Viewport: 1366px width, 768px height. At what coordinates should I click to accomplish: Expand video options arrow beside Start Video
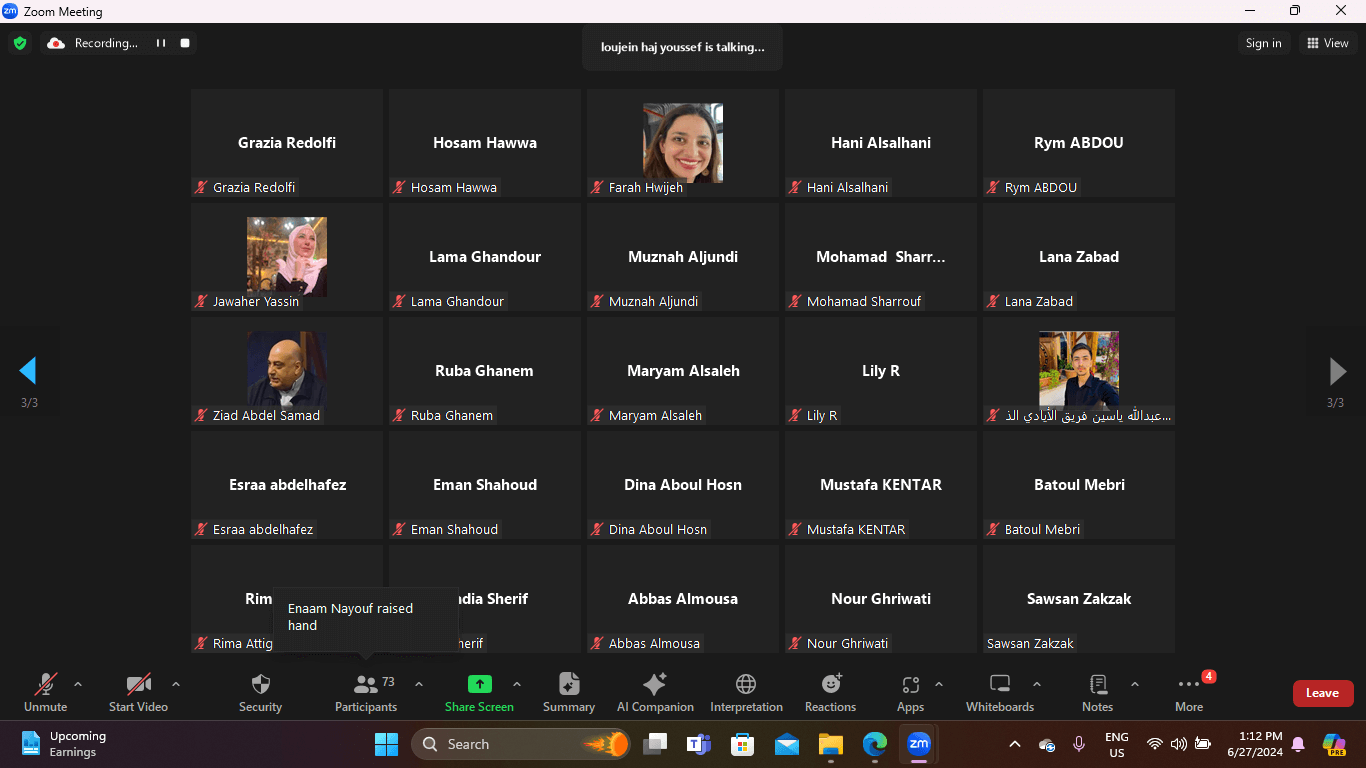(x=176, y=685)
